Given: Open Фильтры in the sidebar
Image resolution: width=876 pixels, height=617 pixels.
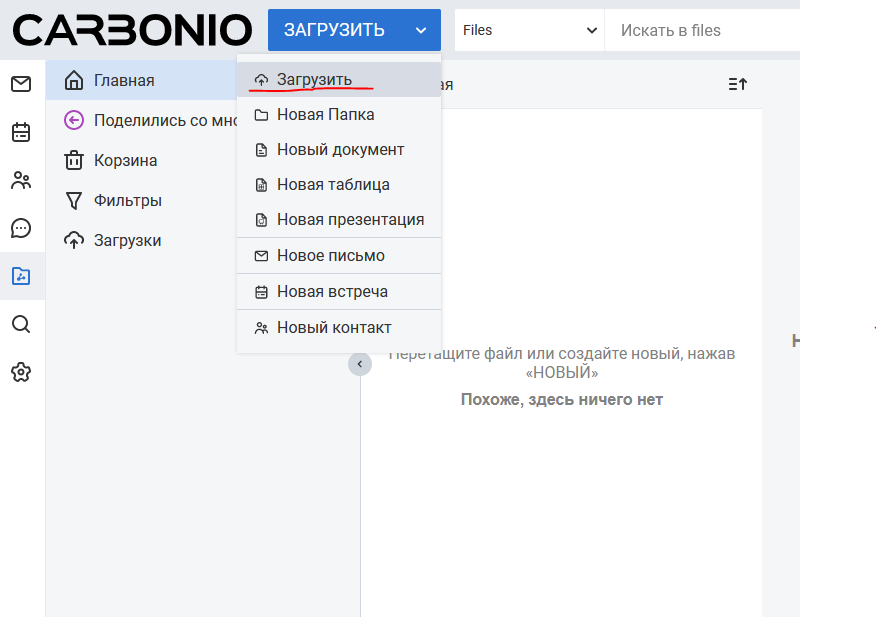Looking at the screenshot, I should [x=127, y=200].
